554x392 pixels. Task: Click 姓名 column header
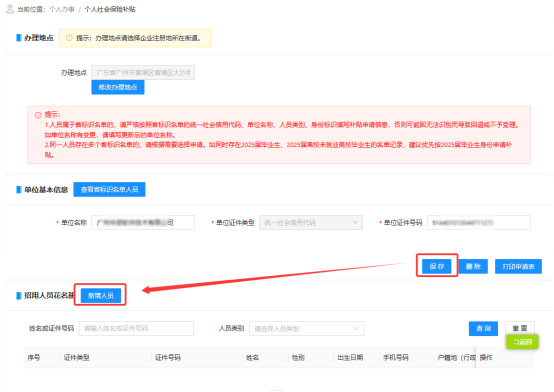pos(252,358)
